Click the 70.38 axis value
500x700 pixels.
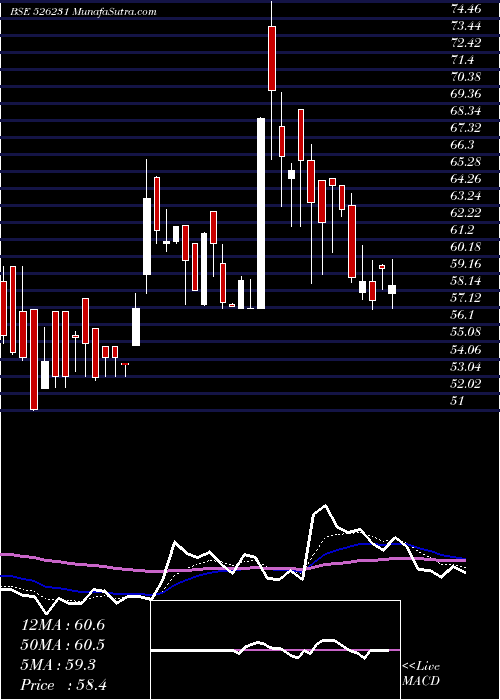click(467, 76)
